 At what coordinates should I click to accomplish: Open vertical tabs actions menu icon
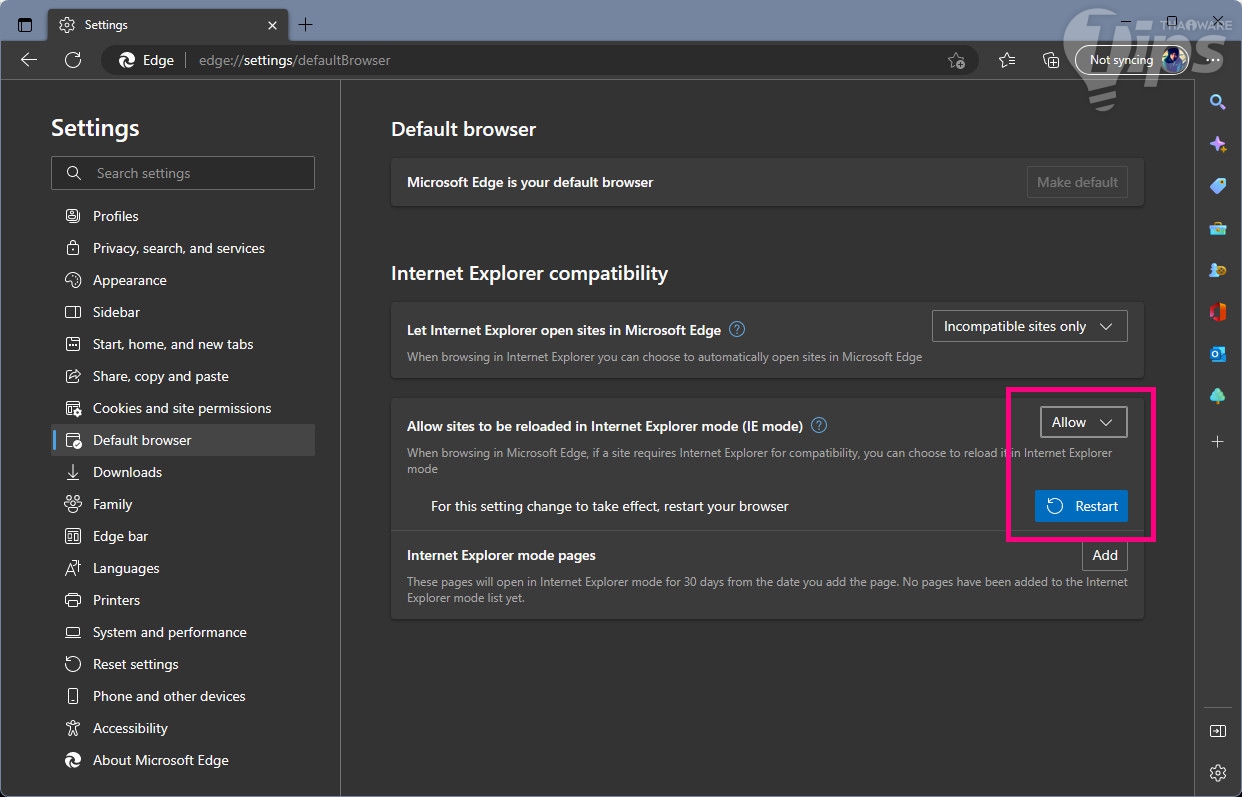point(25,24)
